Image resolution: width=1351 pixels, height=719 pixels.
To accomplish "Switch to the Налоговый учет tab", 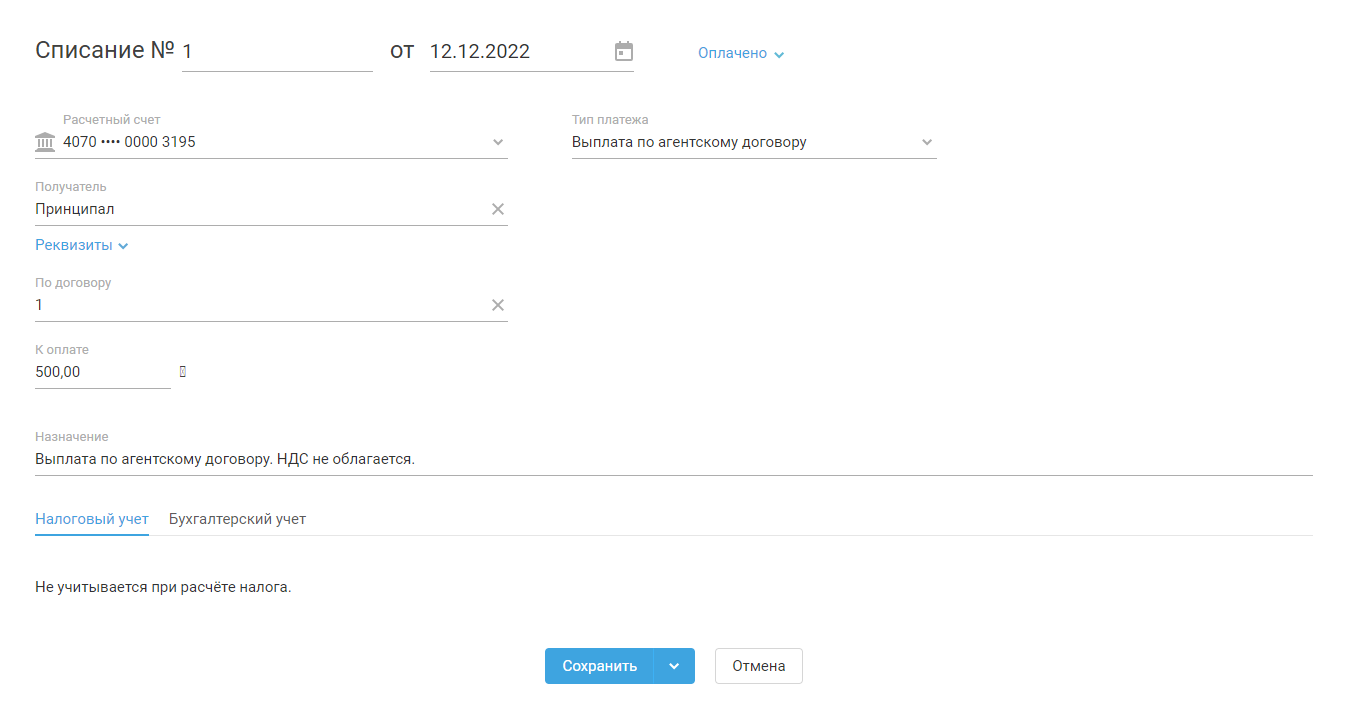I will 92,519.
